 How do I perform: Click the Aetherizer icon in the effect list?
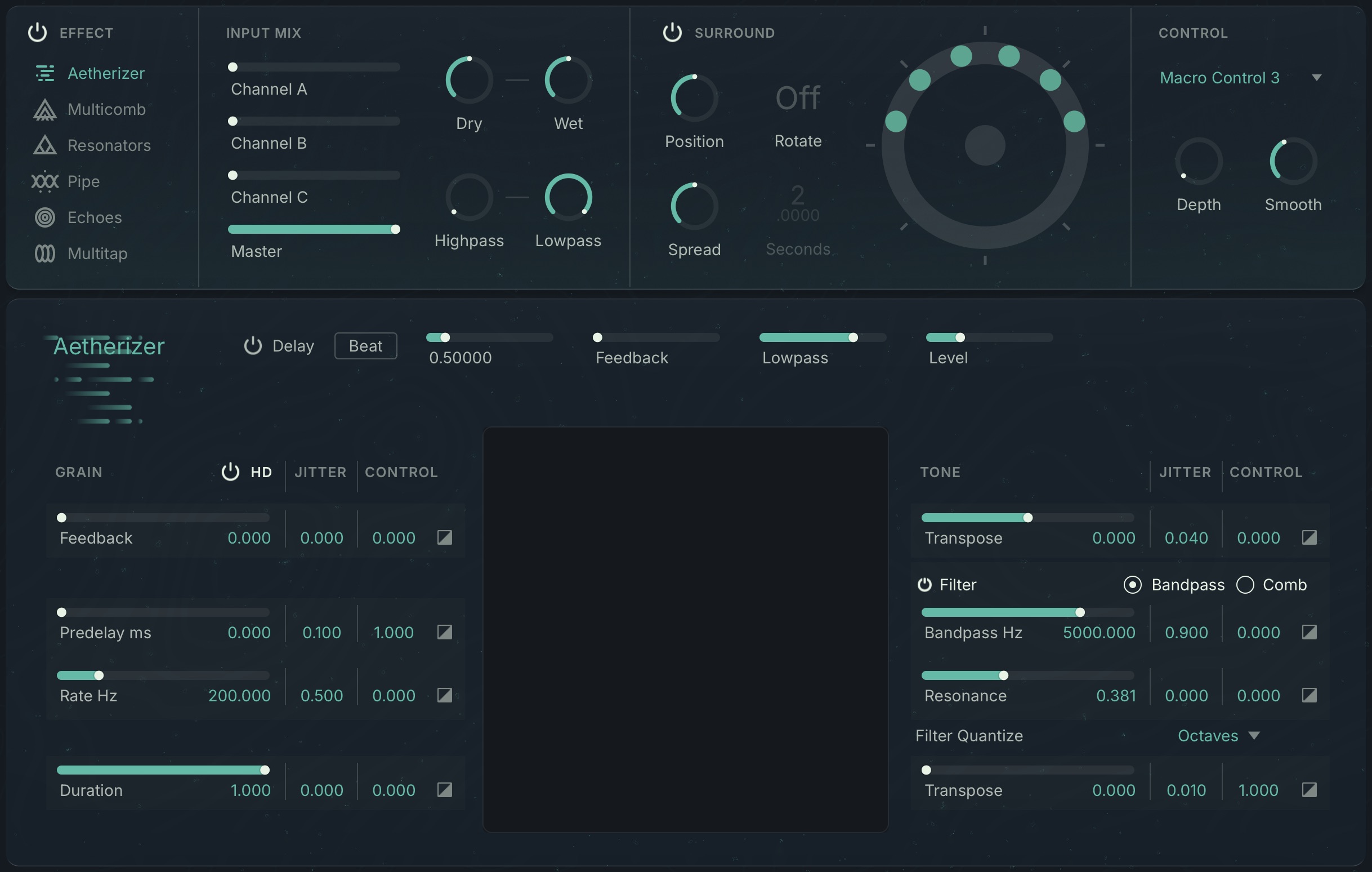point(44,73)
